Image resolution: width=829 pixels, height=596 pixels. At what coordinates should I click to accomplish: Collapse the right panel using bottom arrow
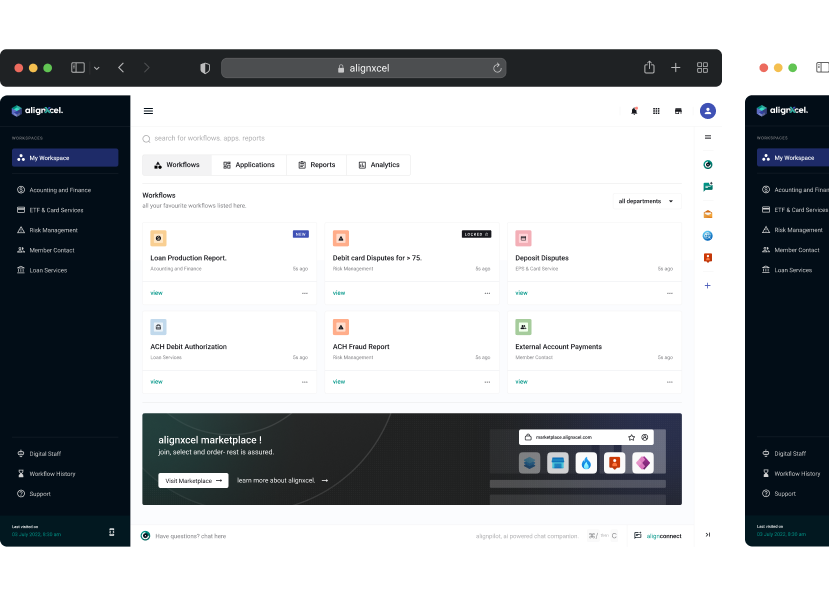click(708, 535)
